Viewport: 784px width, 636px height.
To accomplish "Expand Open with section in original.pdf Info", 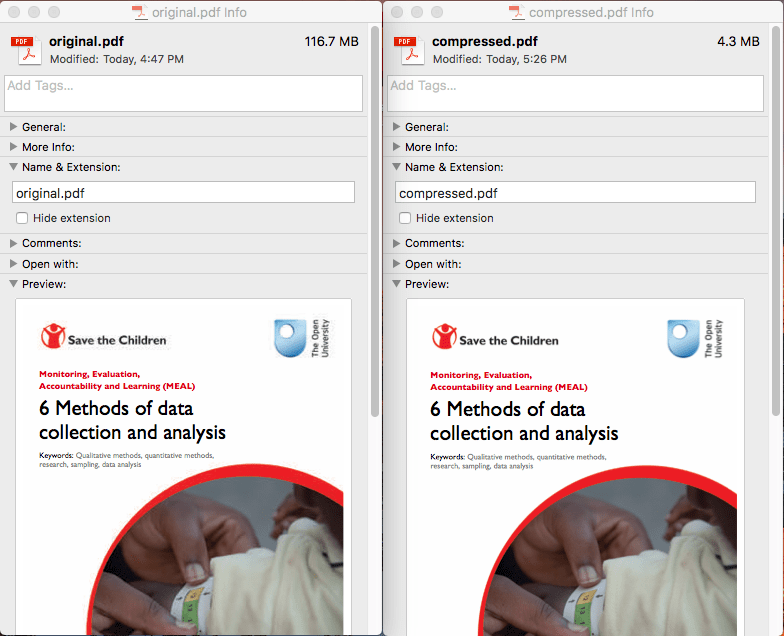I will (14, 264).
